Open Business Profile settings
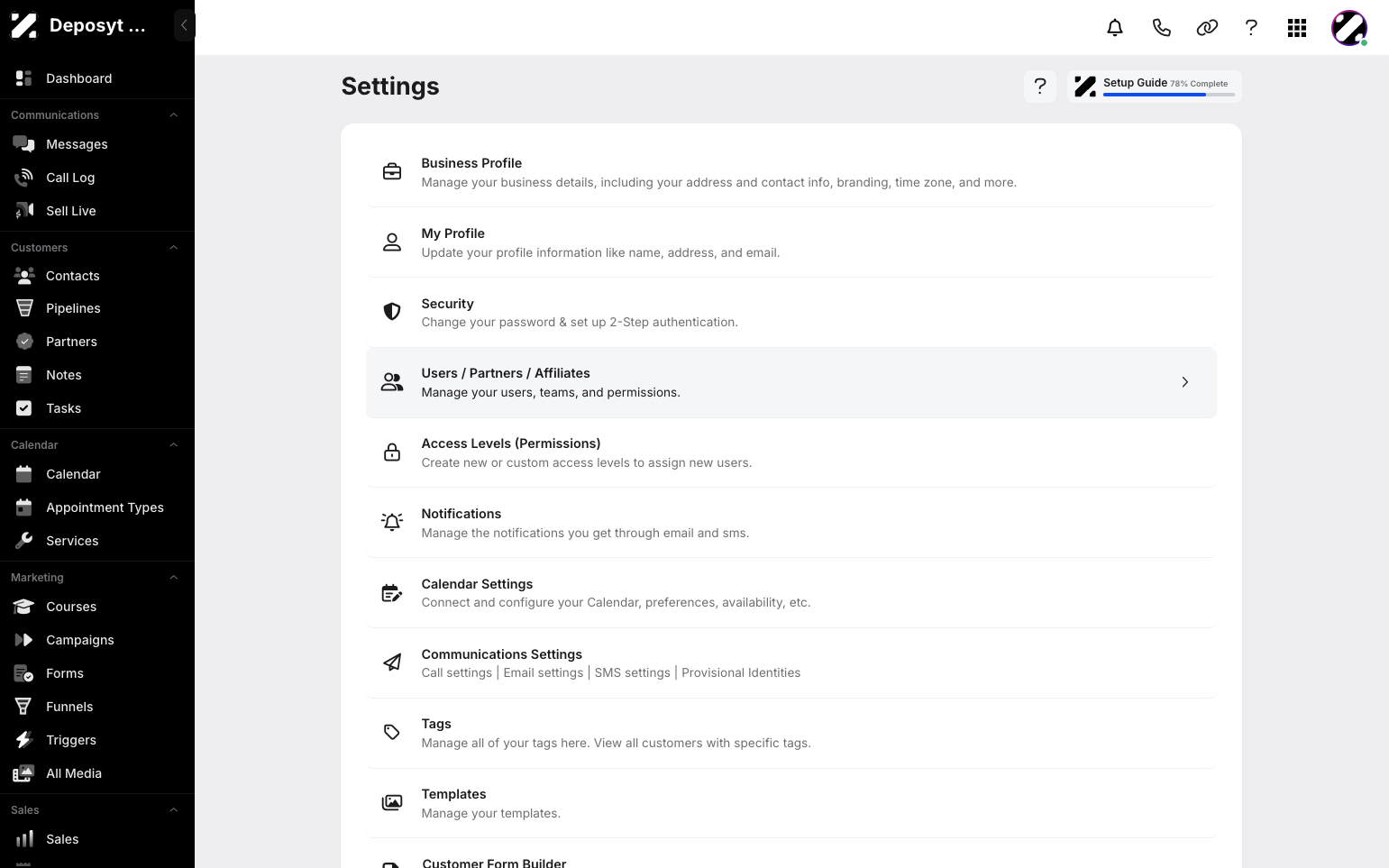This screenshot has width=1389, height=868. click(791, 172)
